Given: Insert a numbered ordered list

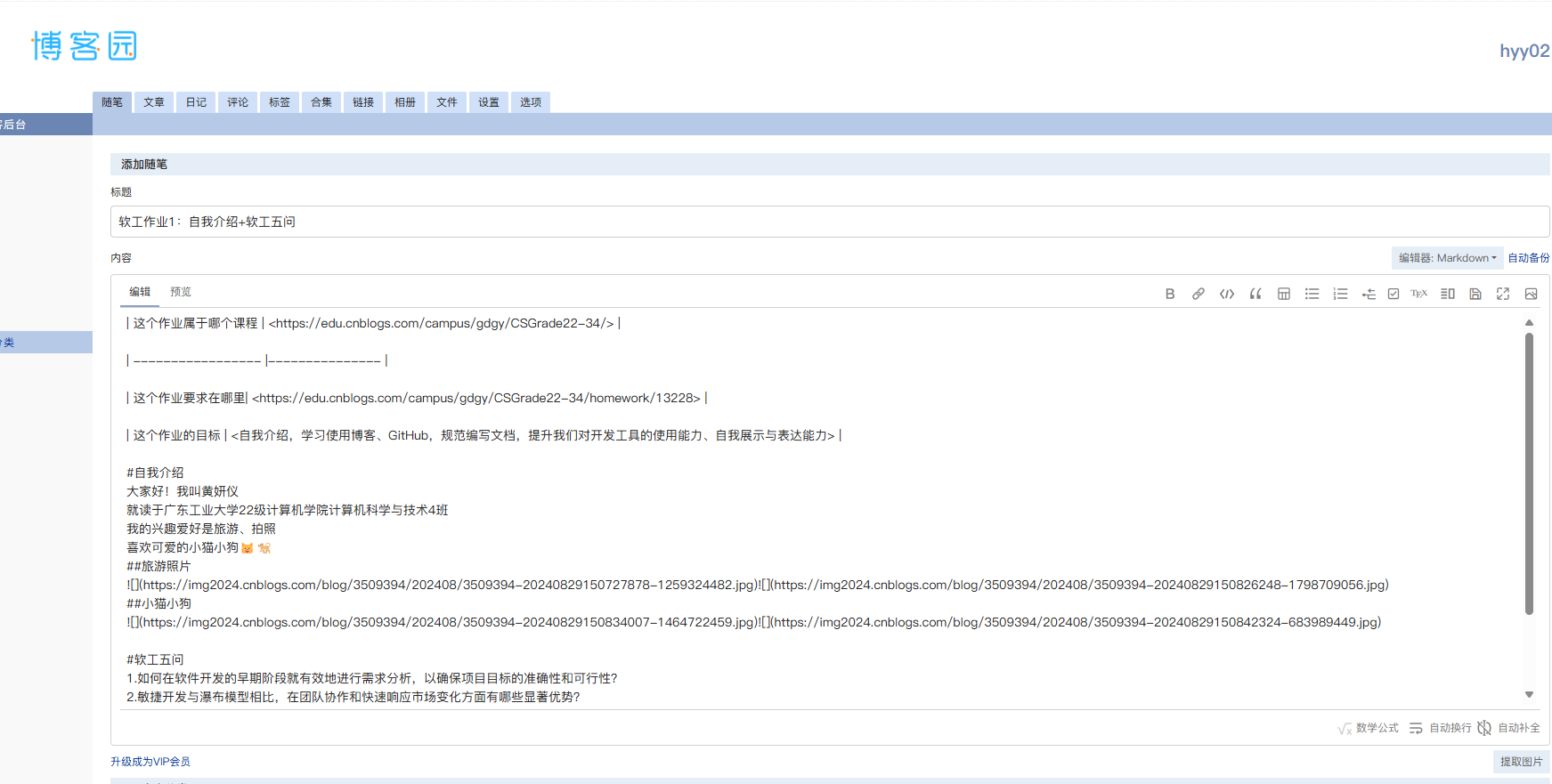Looking at the screenshot, I should [1340, 294].
